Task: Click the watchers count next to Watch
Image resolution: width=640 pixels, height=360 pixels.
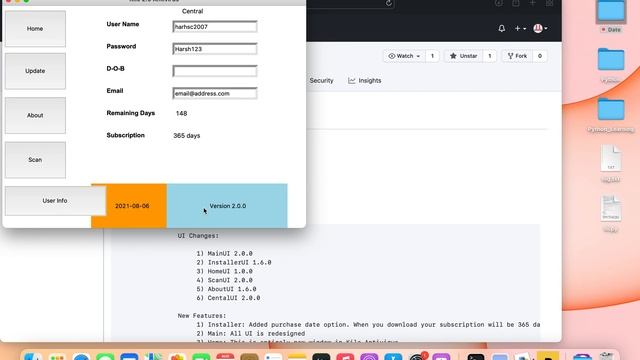Action: (x=432, y=56)
